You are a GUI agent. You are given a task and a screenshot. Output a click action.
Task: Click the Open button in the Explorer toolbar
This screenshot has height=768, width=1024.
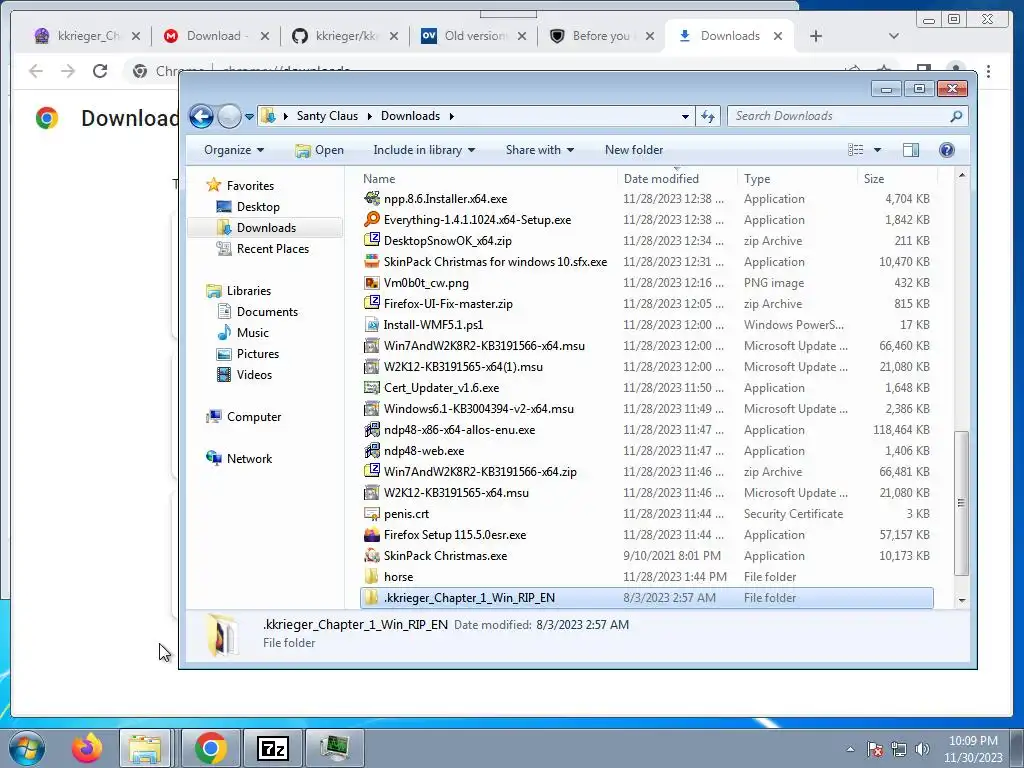click(x=319, y=150)
